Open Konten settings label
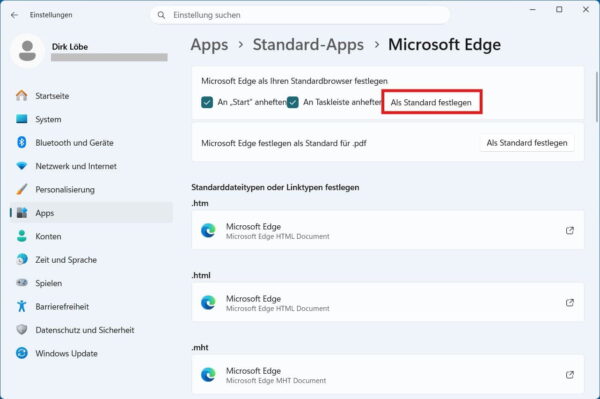Viewport: 600px width, 399px height. [48, 236]
